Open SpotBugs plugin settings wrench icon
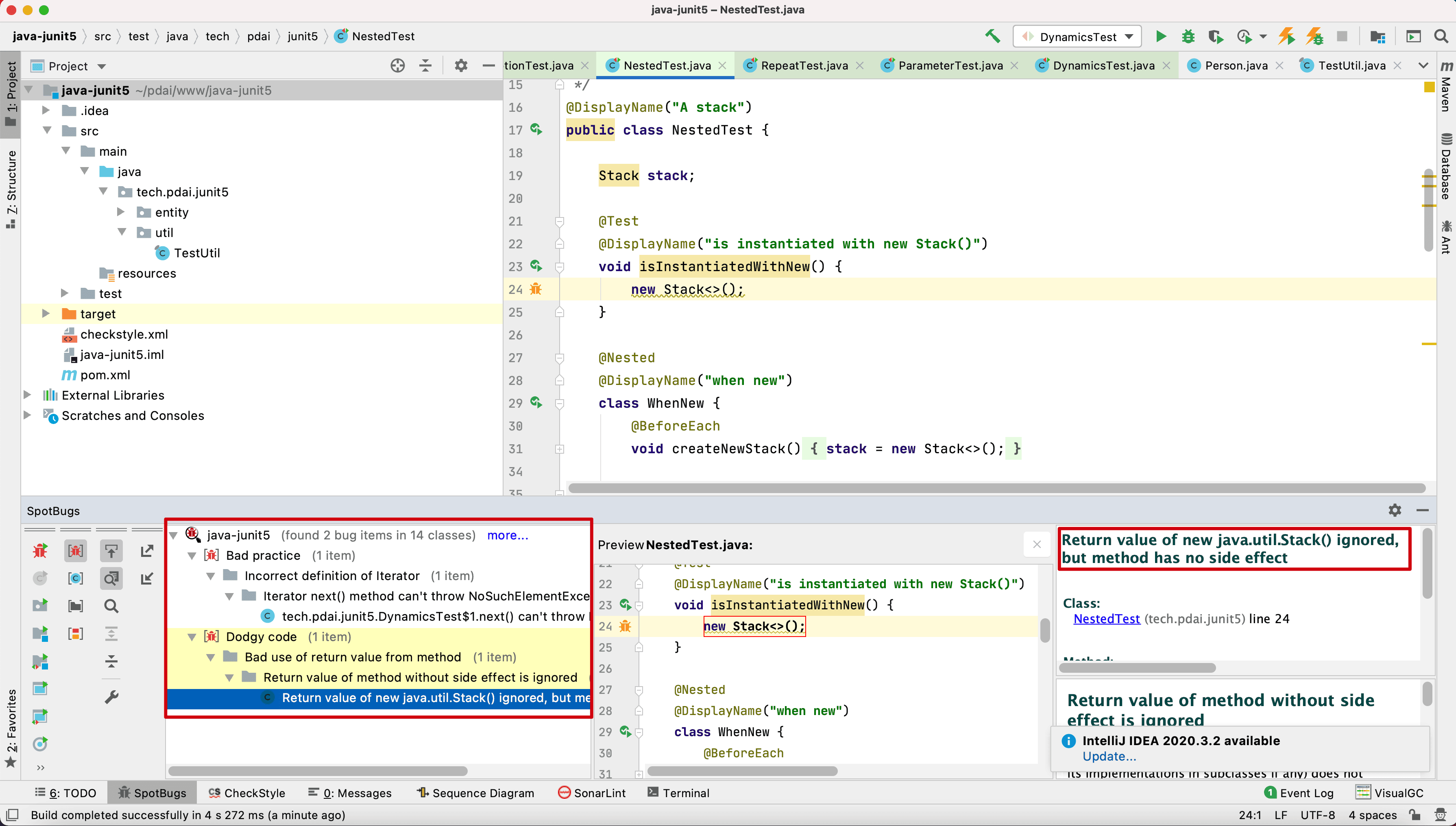Image resolution: width=1456 pixels, height=826 pixels. 111,697
